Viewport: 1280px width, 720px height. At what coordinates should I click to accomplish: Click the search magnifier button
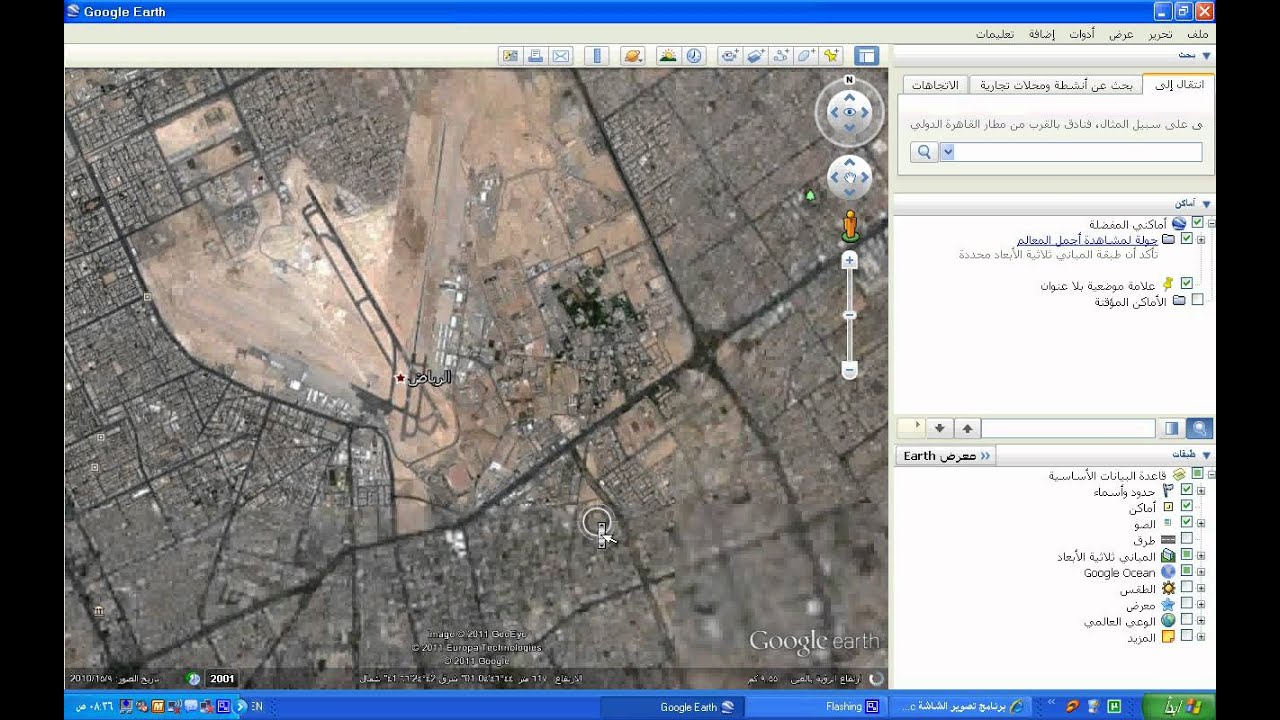[924, 152]
